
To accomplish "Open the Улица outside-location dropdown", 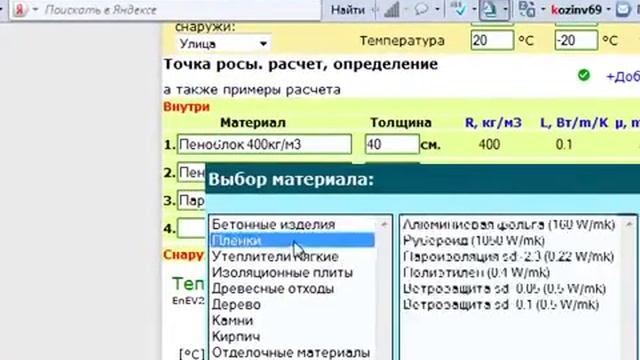I will click(224, 44).
